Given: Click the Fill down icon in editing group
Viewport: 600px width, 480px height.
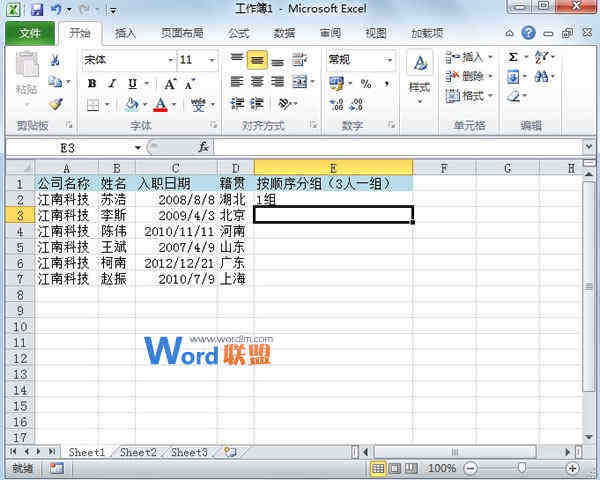Looking at the screenshot, I should tap(513, 77).
